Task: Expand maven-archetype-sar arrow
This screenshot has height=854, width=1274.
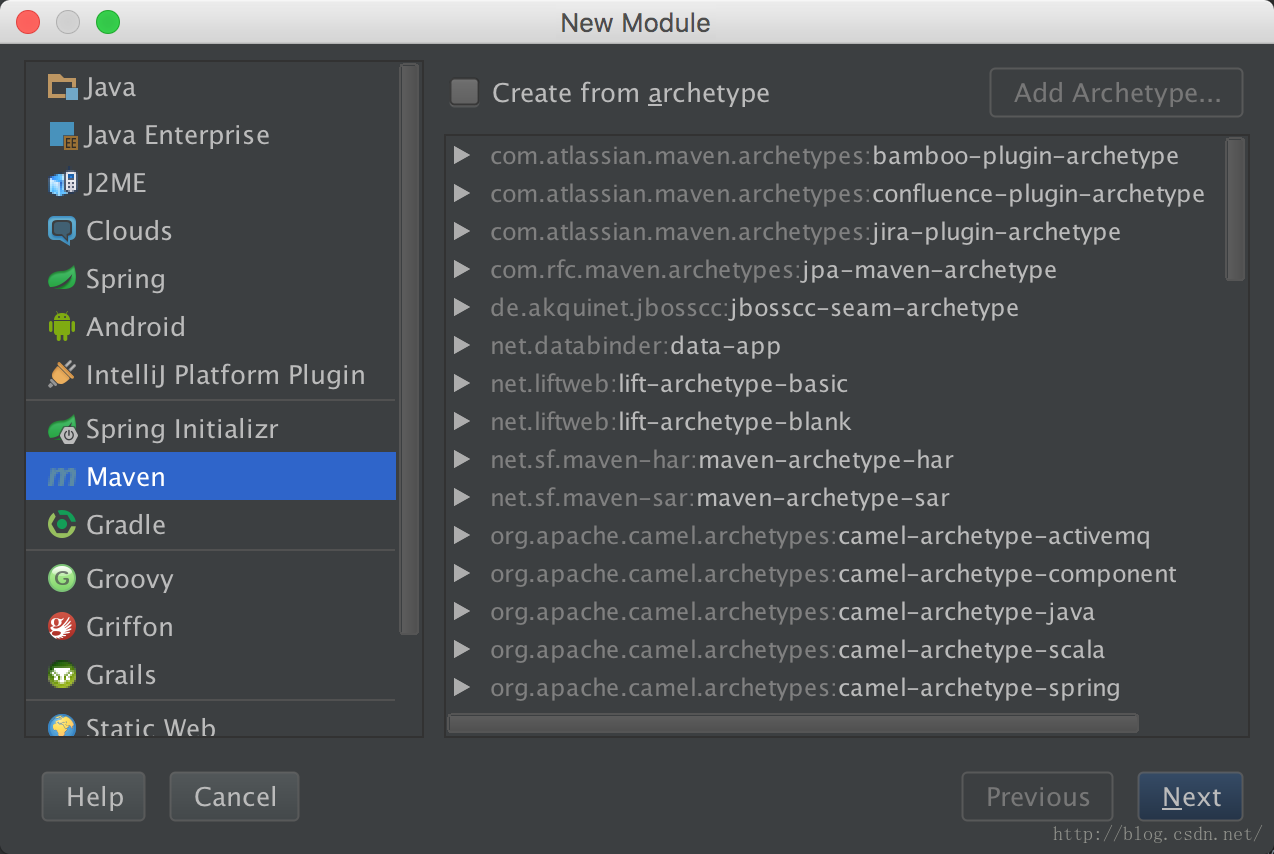Action: (x=461, y=497)
